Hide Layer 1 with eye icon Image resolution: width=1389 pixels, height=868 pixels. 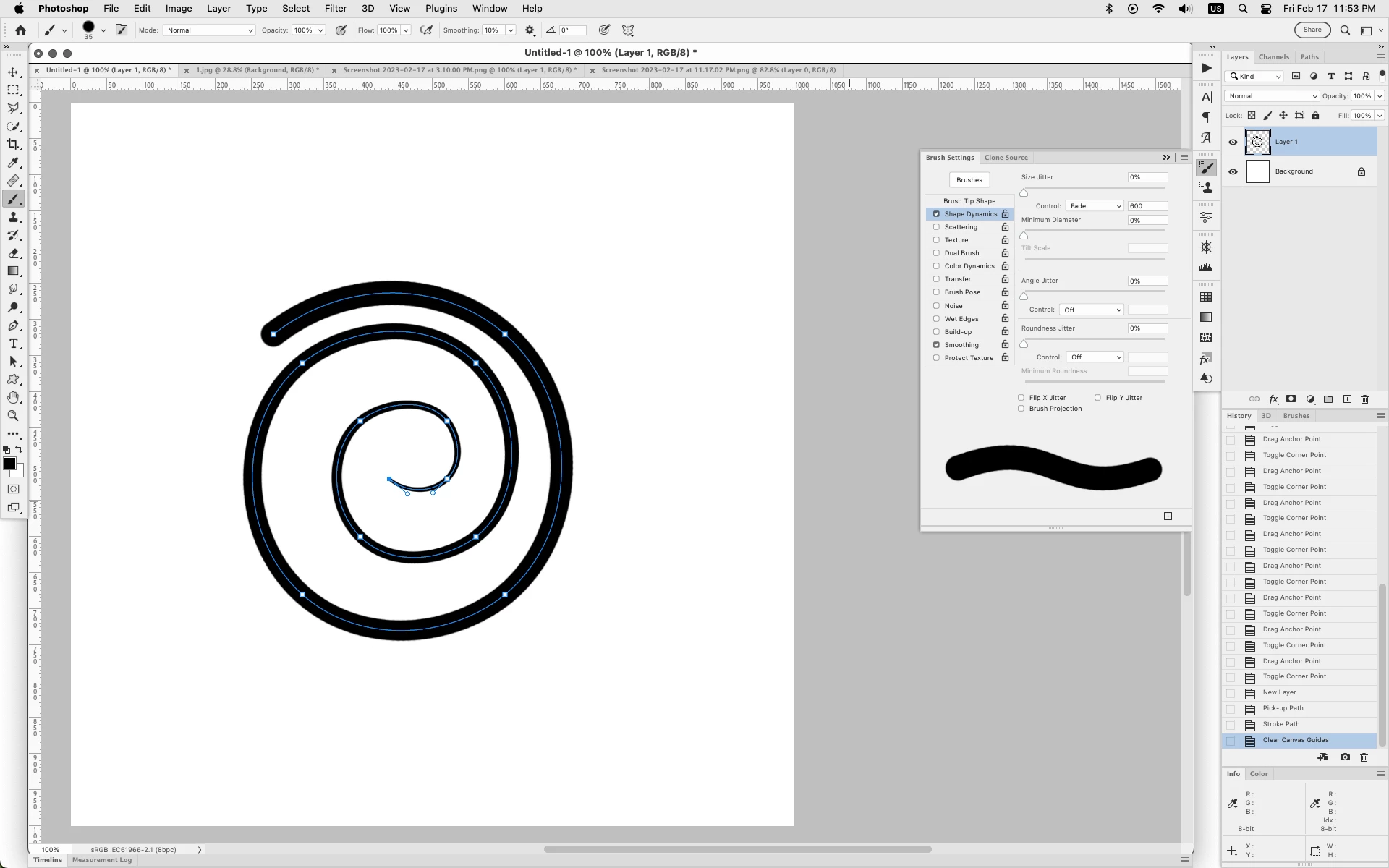[x=1233, y=142]
